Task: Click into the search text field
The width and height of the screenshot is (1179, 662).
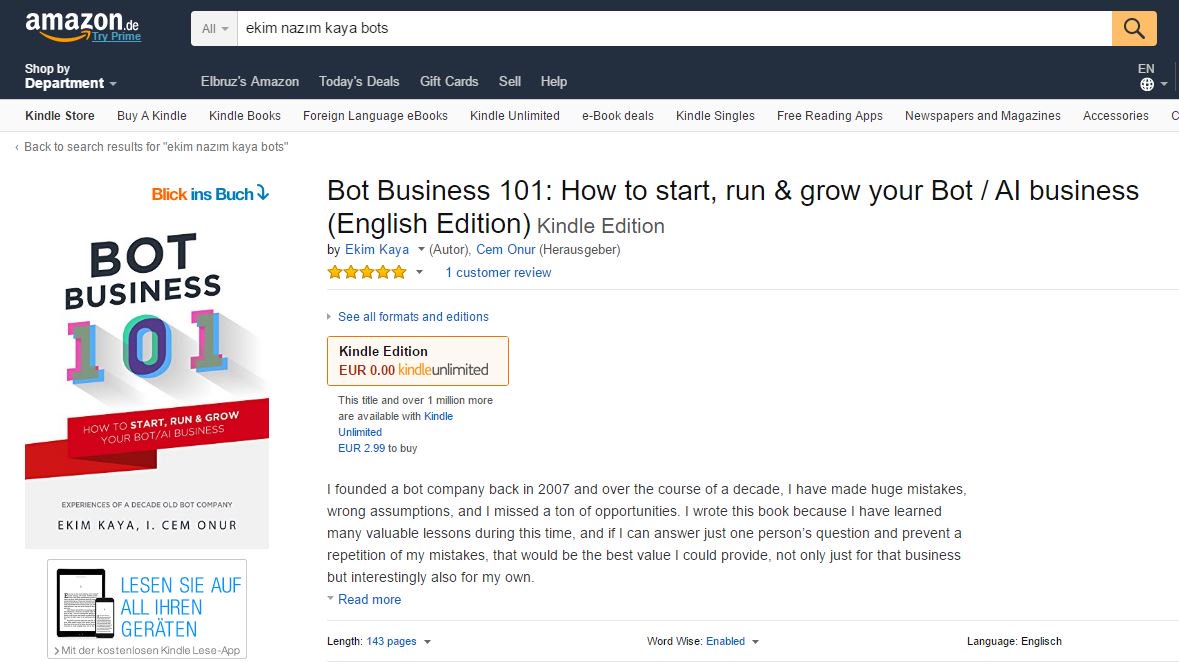Action: click(674, 29)
